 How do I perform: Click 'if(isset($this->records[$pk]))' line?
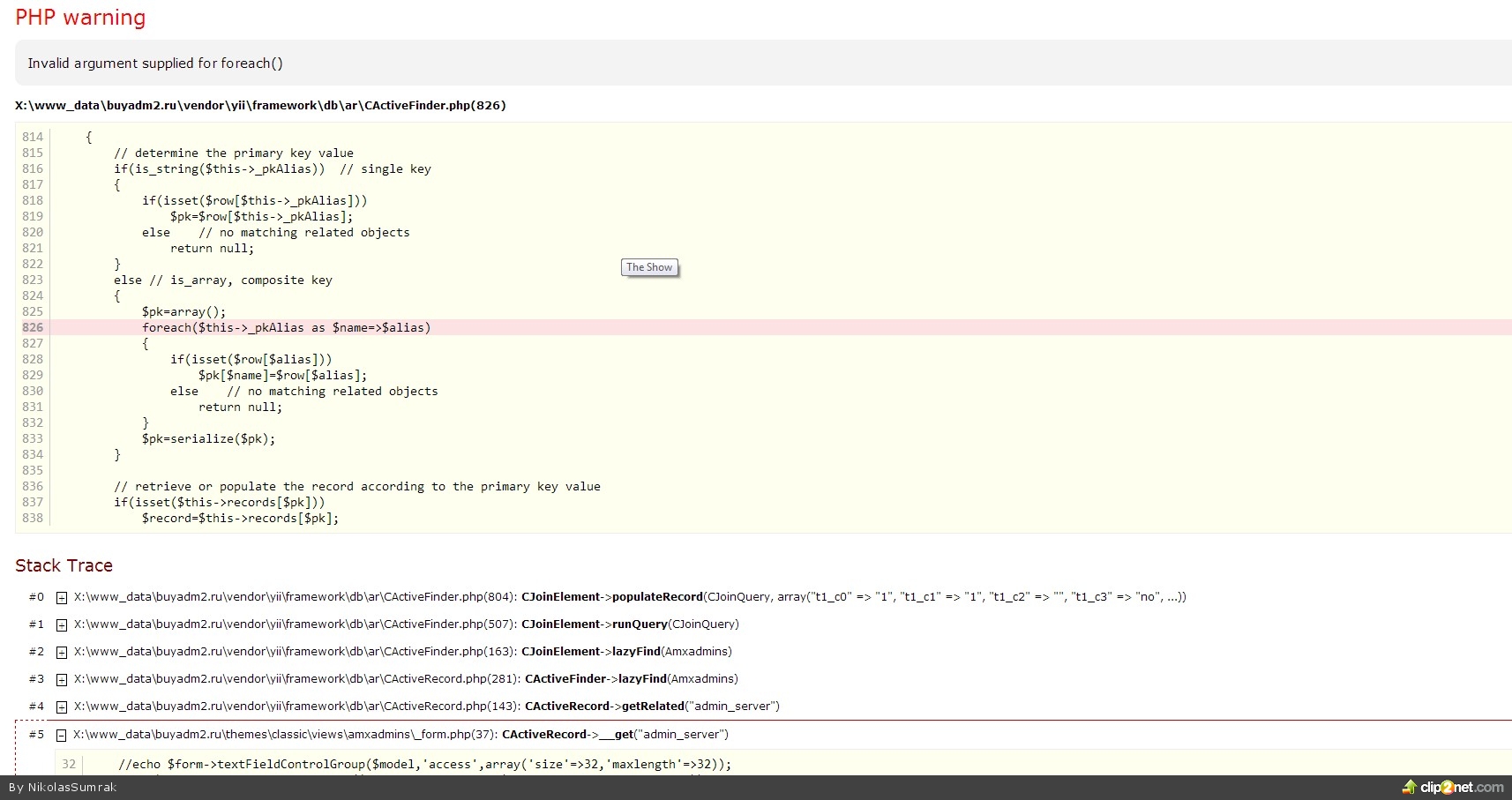coord(220,502)
